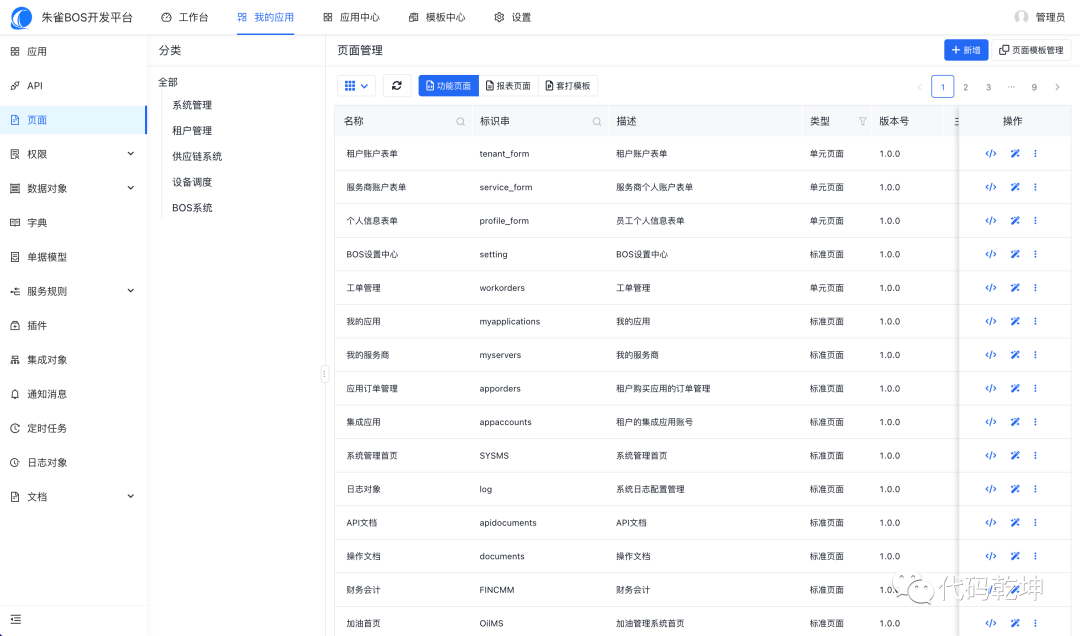Open more actions for tenant_form row
1080x636 pixels.
[1035, 154]
